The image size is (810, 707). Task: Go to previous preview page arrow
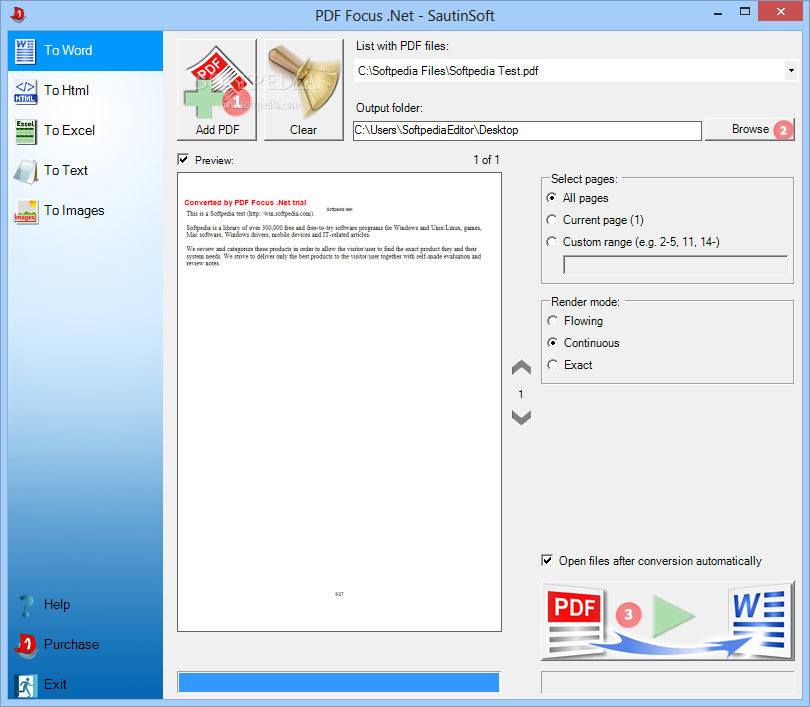pos(521,367)
